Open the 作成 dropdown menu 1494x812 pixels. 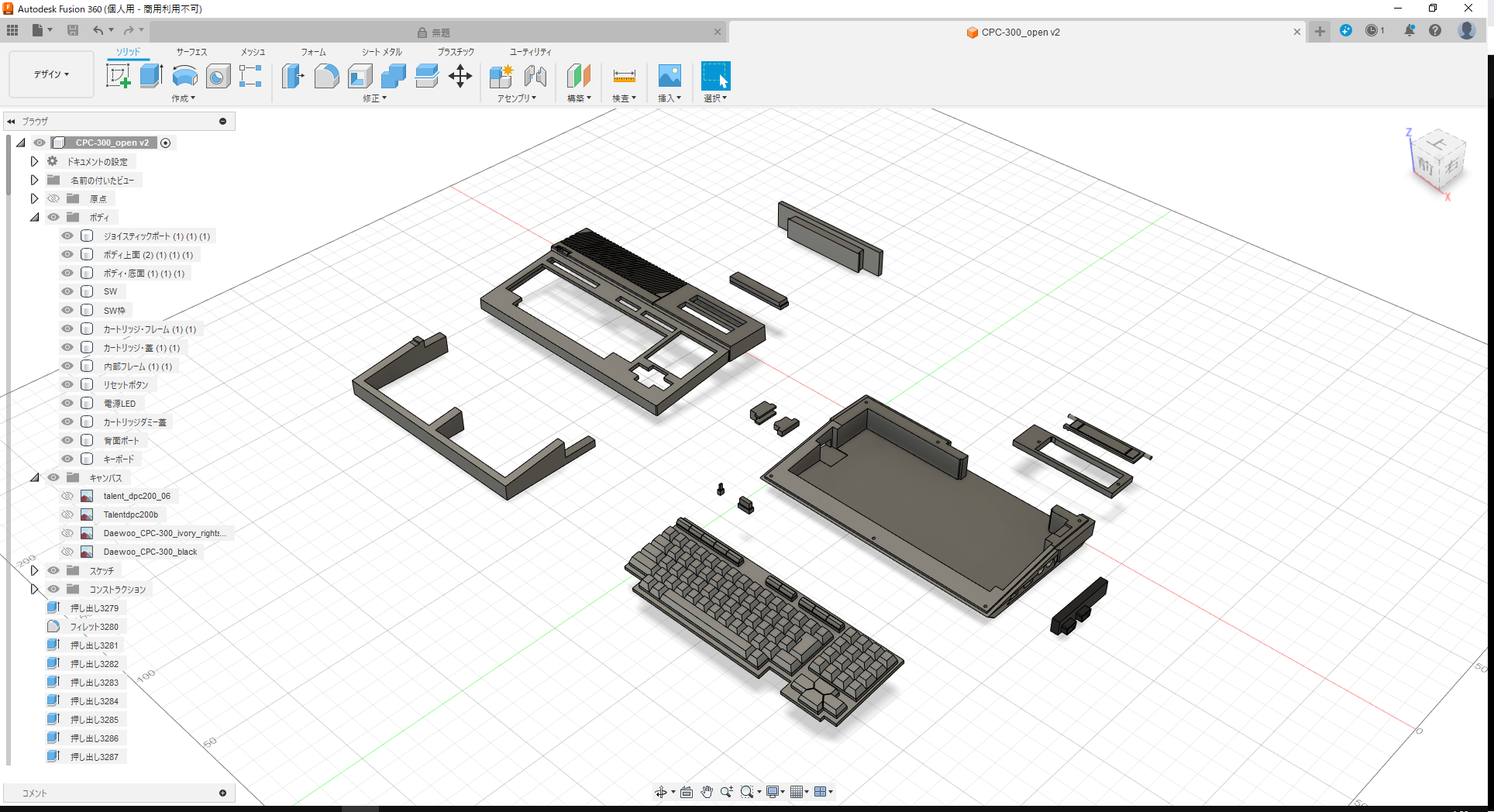click(x=183, y=98)
